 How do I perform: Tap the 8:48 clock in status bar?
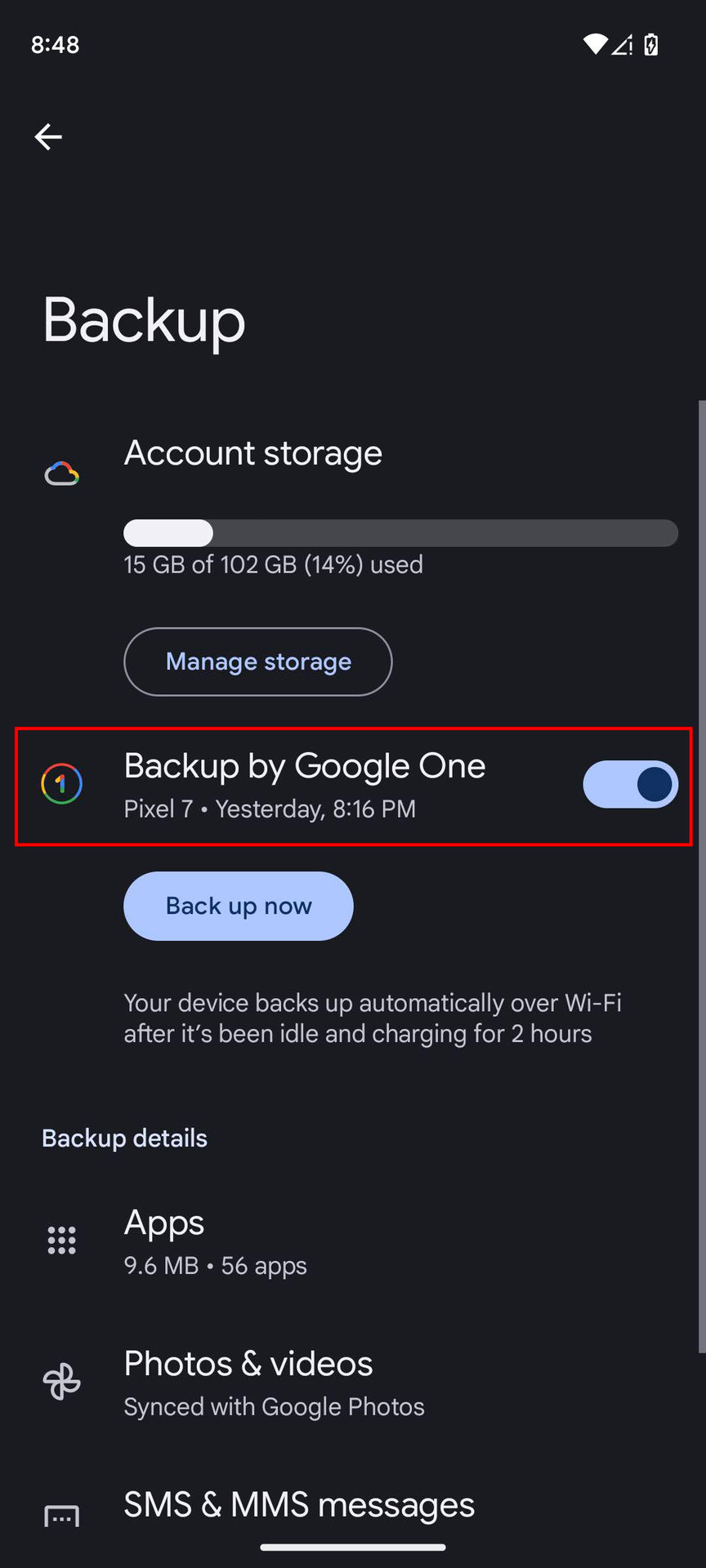coord(56,44)
